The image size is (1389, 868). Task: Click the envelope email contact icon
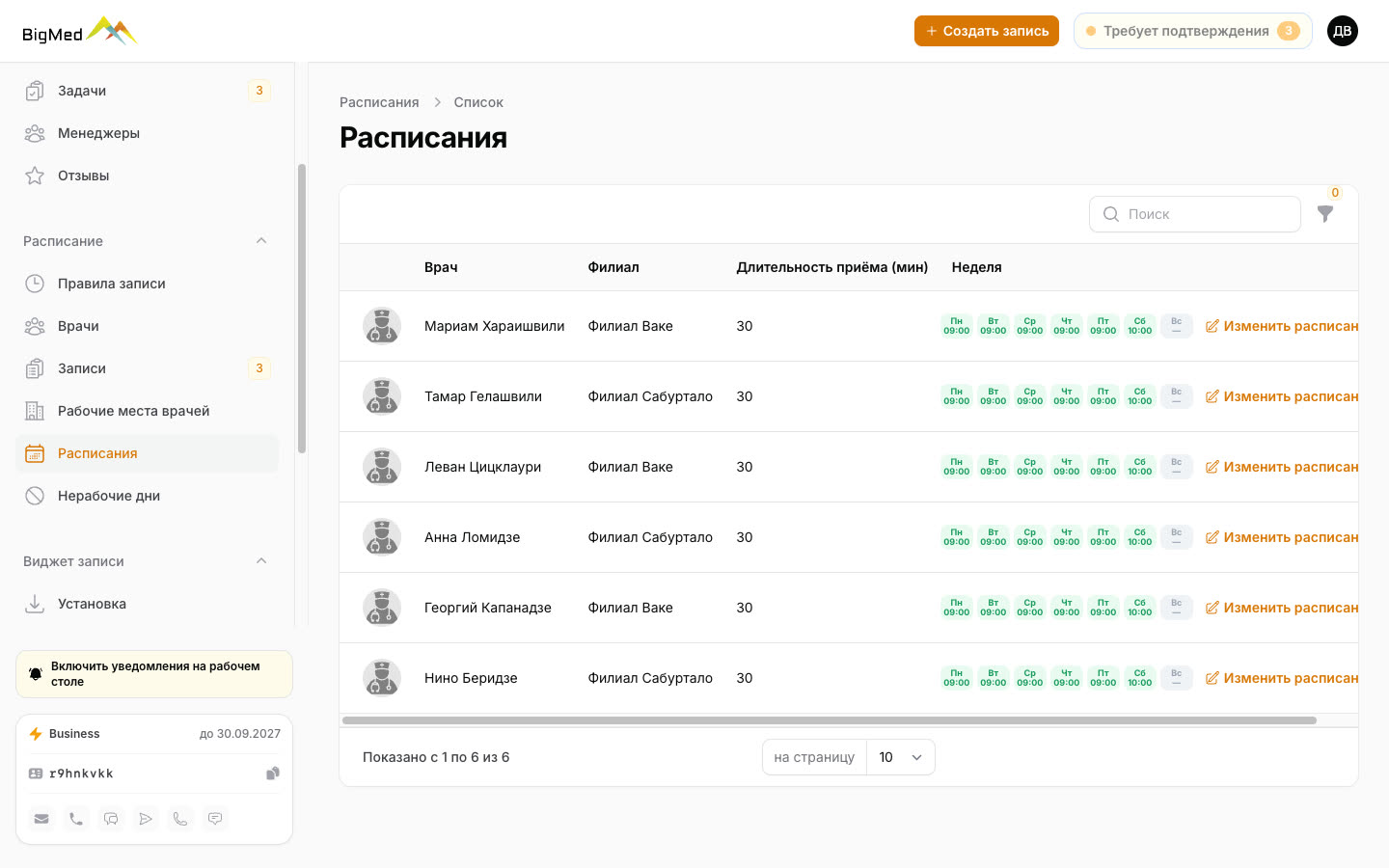tap(41, 819)
